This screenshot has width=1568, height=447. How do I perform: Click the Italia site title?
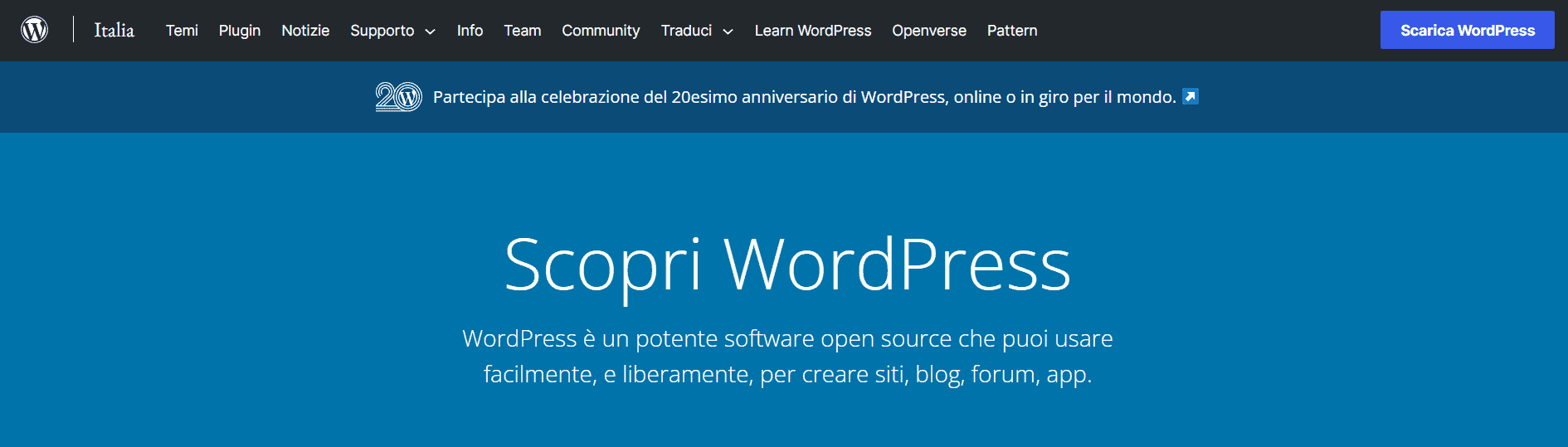pyautogui.click(x=114, y=30)
